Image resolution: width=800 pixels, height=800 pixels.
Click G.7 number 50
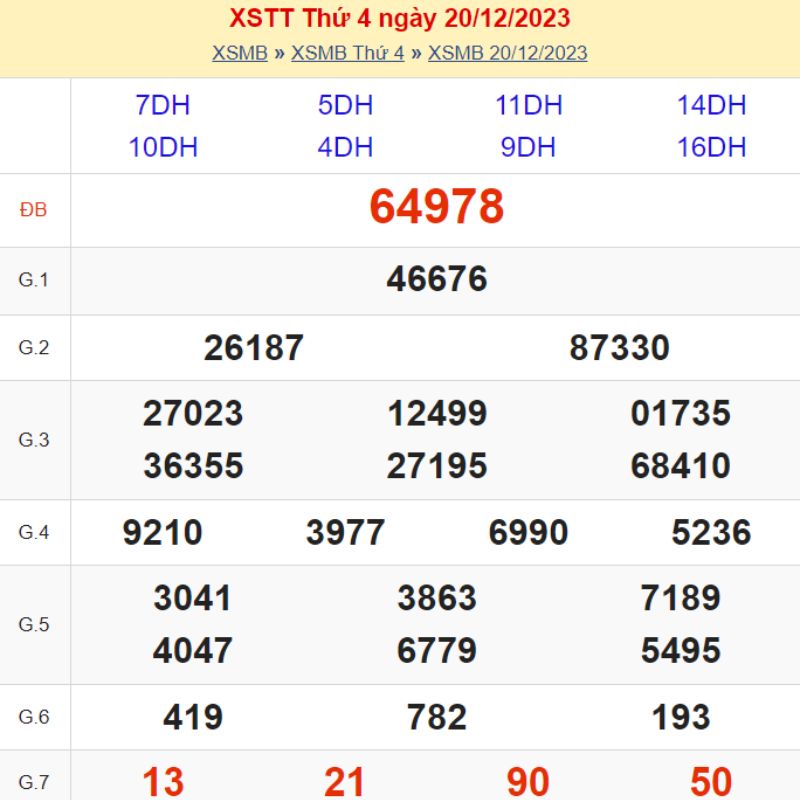coord(711,782)
